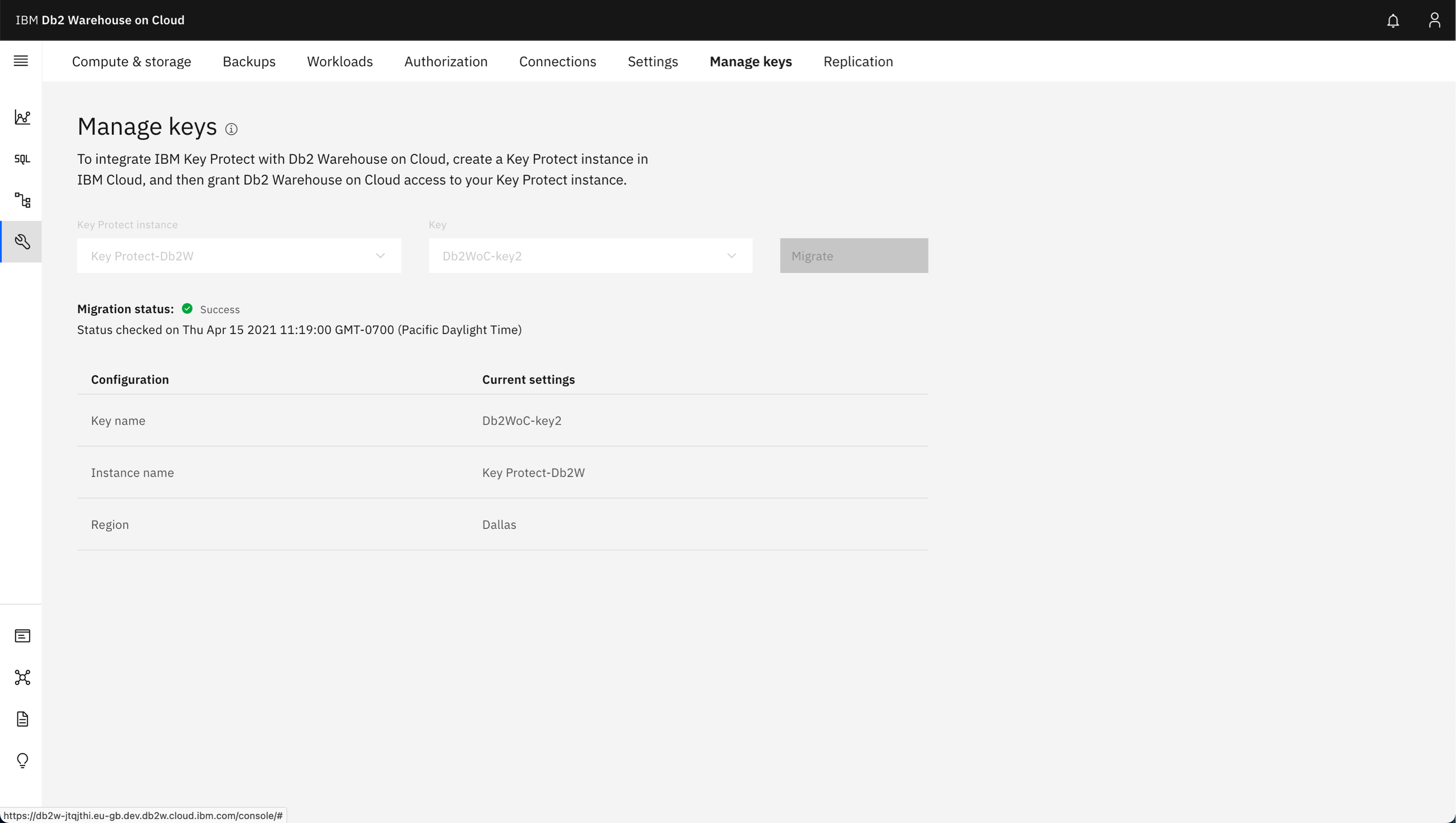The width and height of the screenshot is (1456, 823).
Task: Switch to Compute & storage tab
Action: coord(132,62)
